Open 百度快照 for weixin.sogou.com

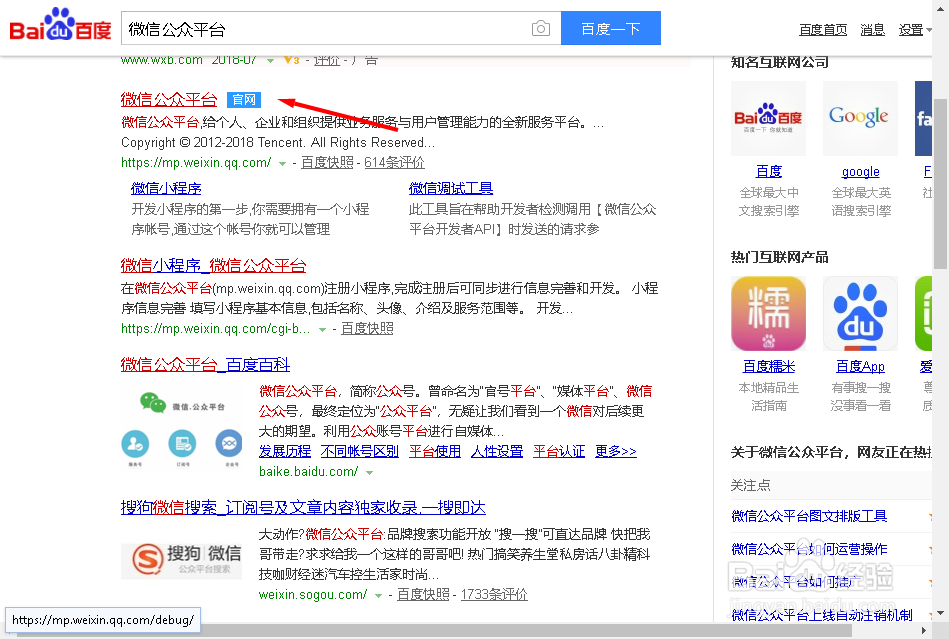[x=423, y=594]
